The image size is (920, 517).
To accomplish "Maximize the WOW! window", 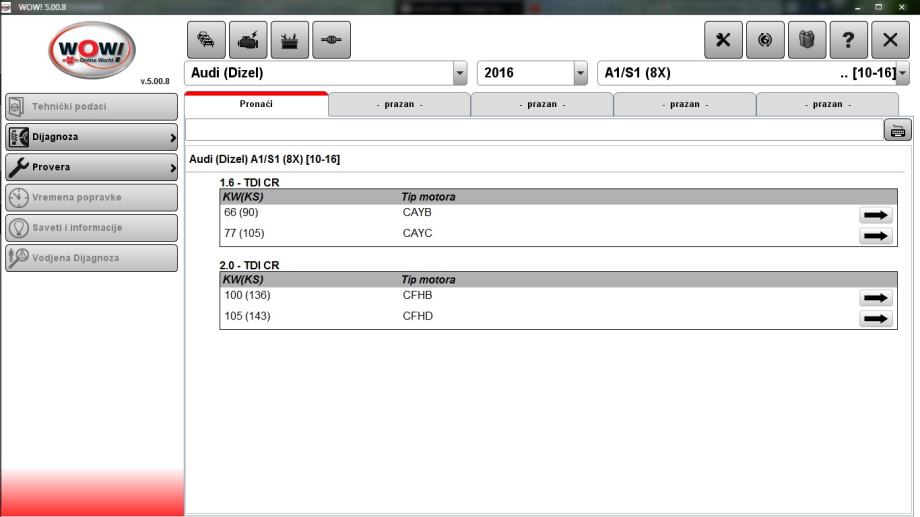I will [878, 7].
